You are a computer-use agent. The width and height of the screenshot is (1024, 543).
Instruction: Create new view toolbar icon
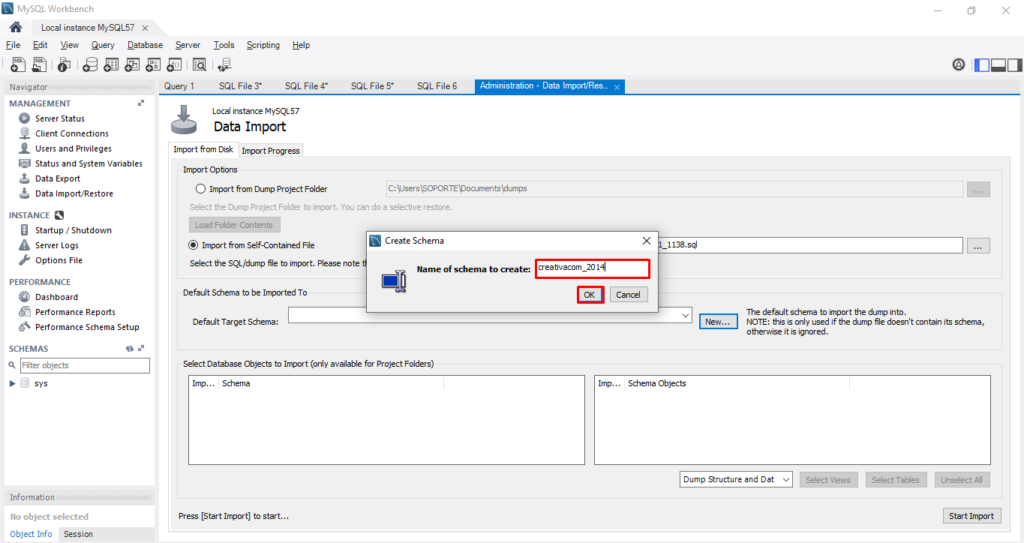pyautogui.click(x=132, y=65)
